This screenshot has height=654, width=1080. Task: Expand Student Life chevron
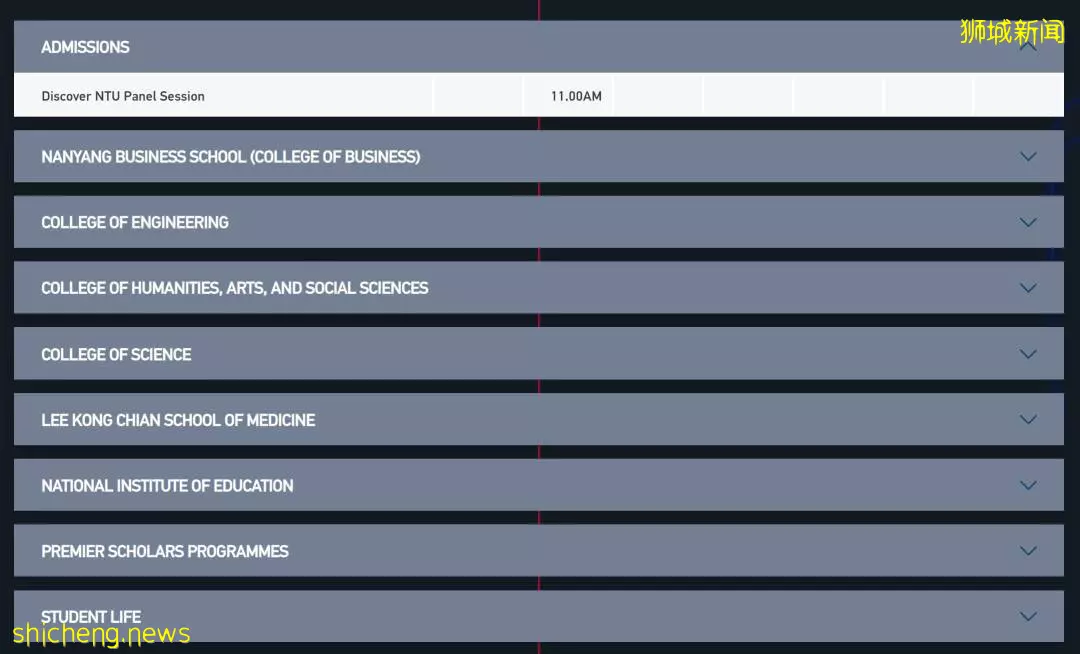1028,616
